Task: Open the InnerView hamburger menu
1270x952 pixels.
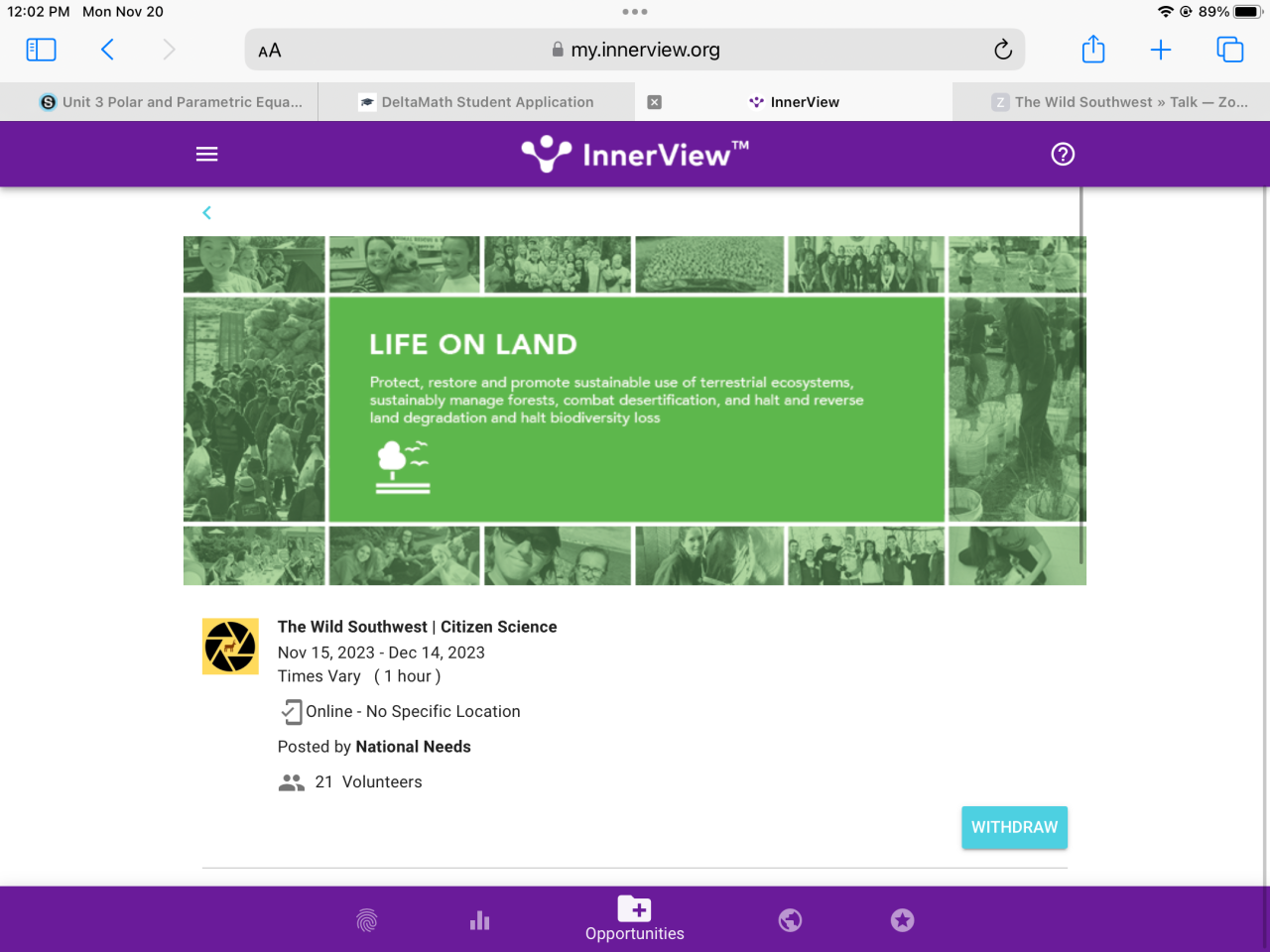Action: pyautogui.click(x=207, y=154)
